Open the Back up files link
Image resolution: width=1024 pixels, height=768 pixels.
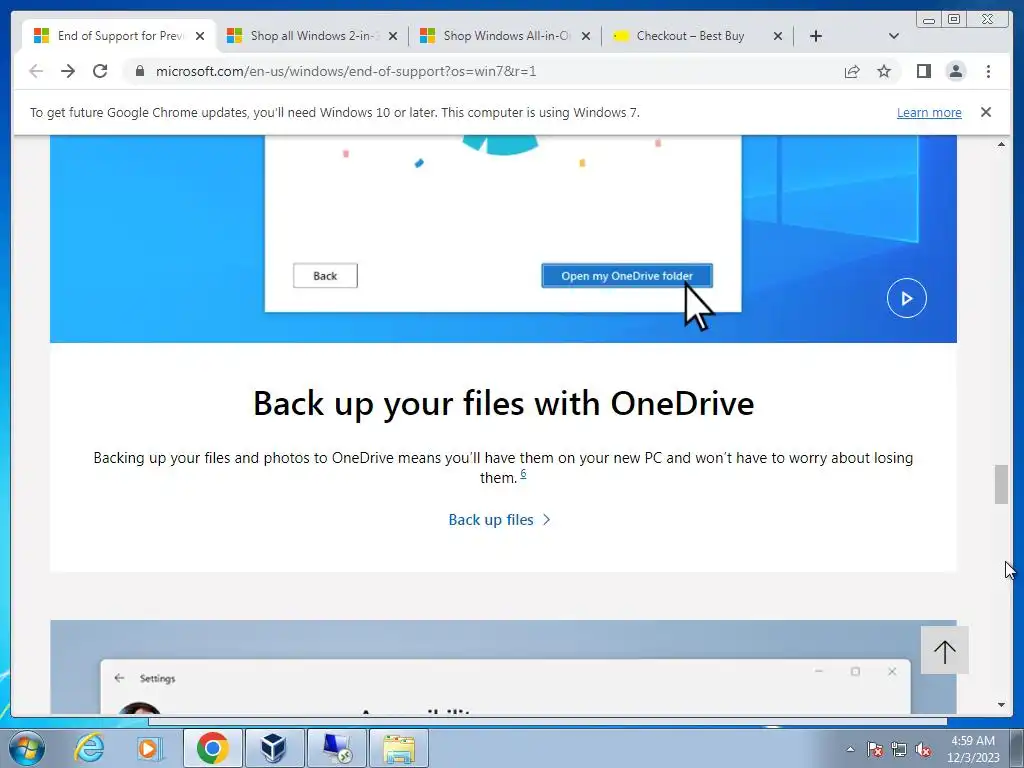point(500,520)
